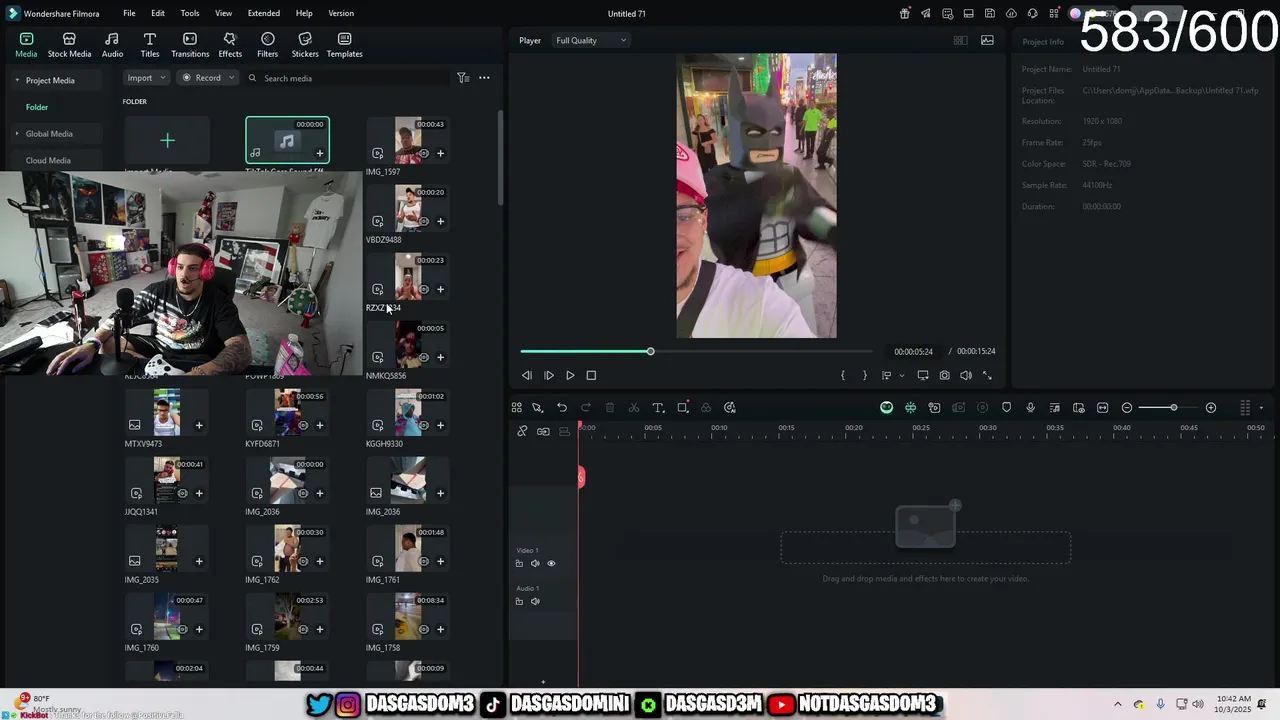Mute the Audio 1 track
Image resolution: width=1280 pixels, height=720 pixels.
tap(535, 601)
